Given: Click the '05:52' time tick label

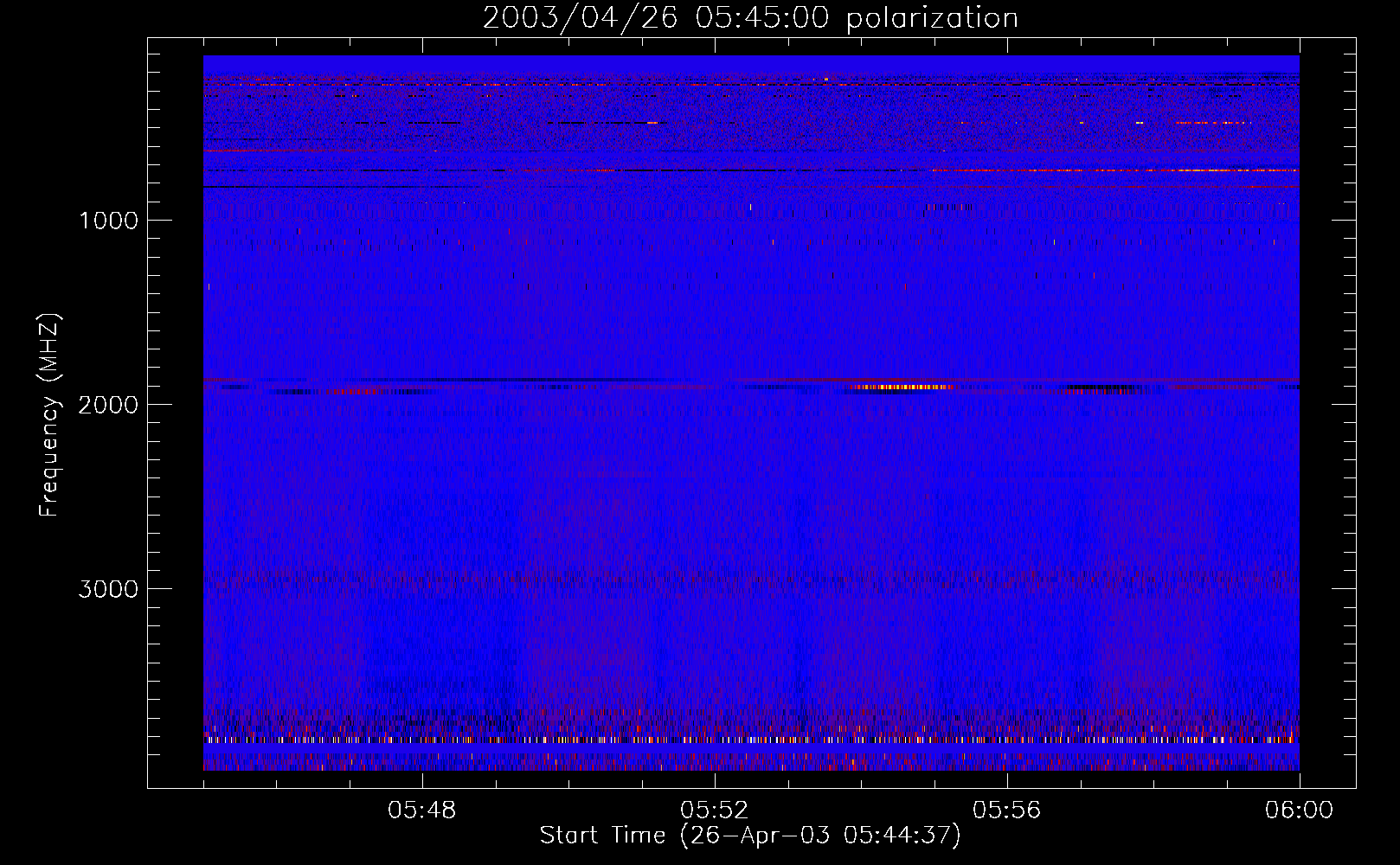Looking at the screenshot, I should point(714,811).
